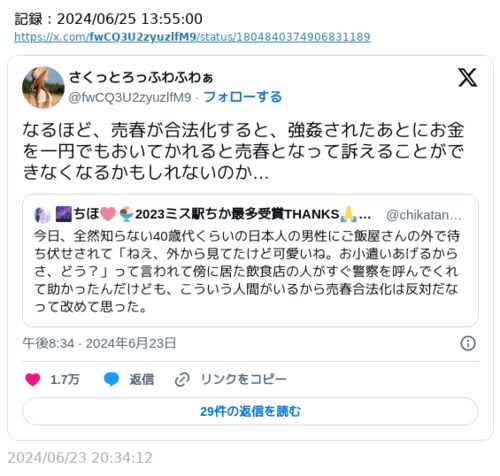The height and width of the screenshot is (476, 500).
Task: Open the tweet info circle icon
Action: point(468,343)
